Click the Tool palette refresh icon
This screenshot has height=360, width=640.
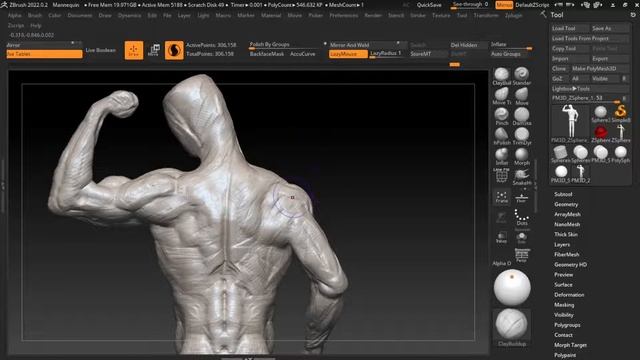(x=633, y=15)
